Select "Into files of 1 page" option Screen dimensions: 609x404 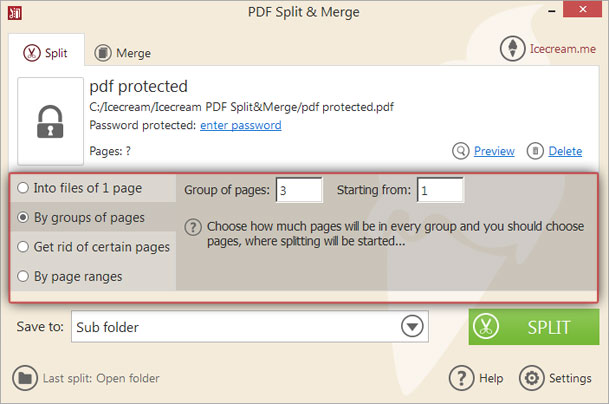tap(24, 187)
